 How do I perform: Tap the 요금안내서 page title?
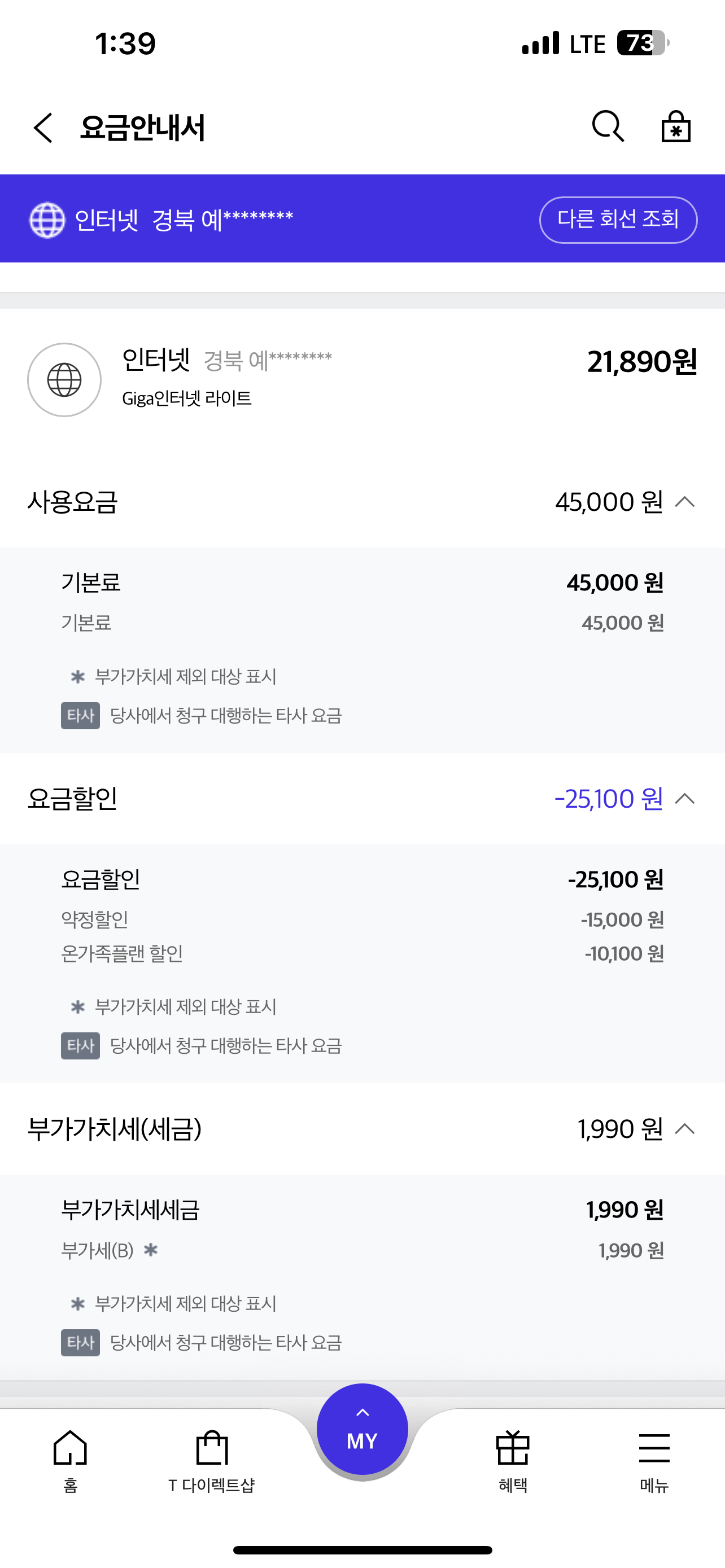pos(142,128)
